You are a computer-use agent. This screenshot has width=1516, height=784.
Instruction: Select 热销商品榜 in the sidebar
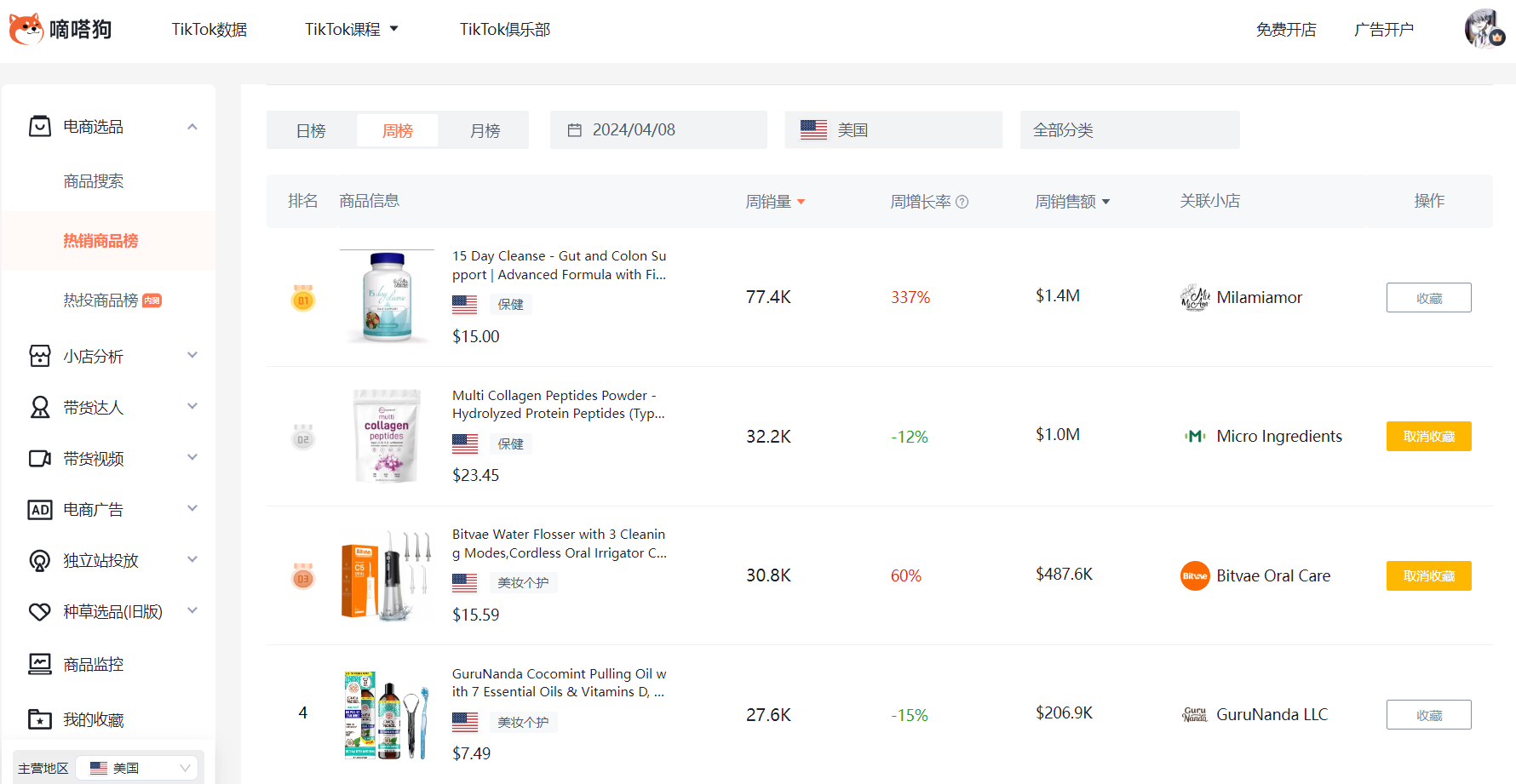click(108, 241)
